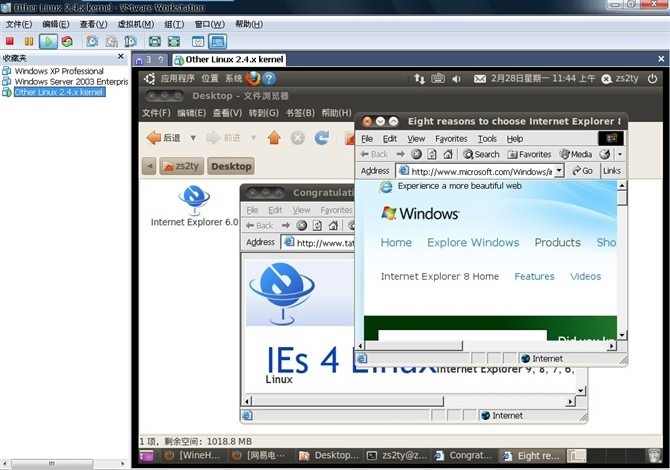Select Other Linux 2.4.x kernel favorite
Viewport: 670px width, 470px height.
point(59,92)
